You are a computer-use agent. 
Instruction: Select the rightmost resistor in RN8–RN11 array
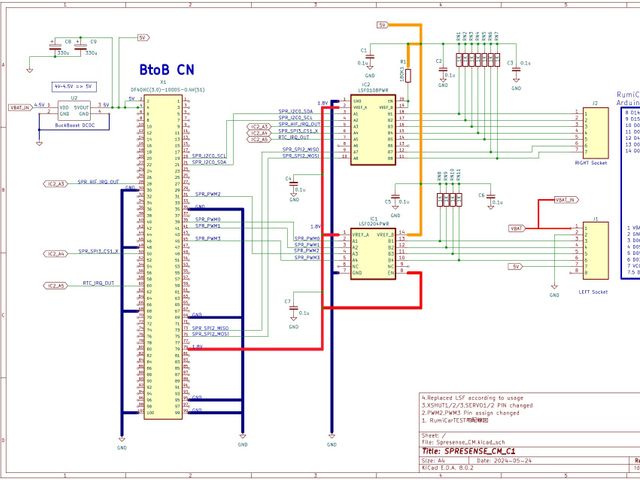tap(459, 200)
